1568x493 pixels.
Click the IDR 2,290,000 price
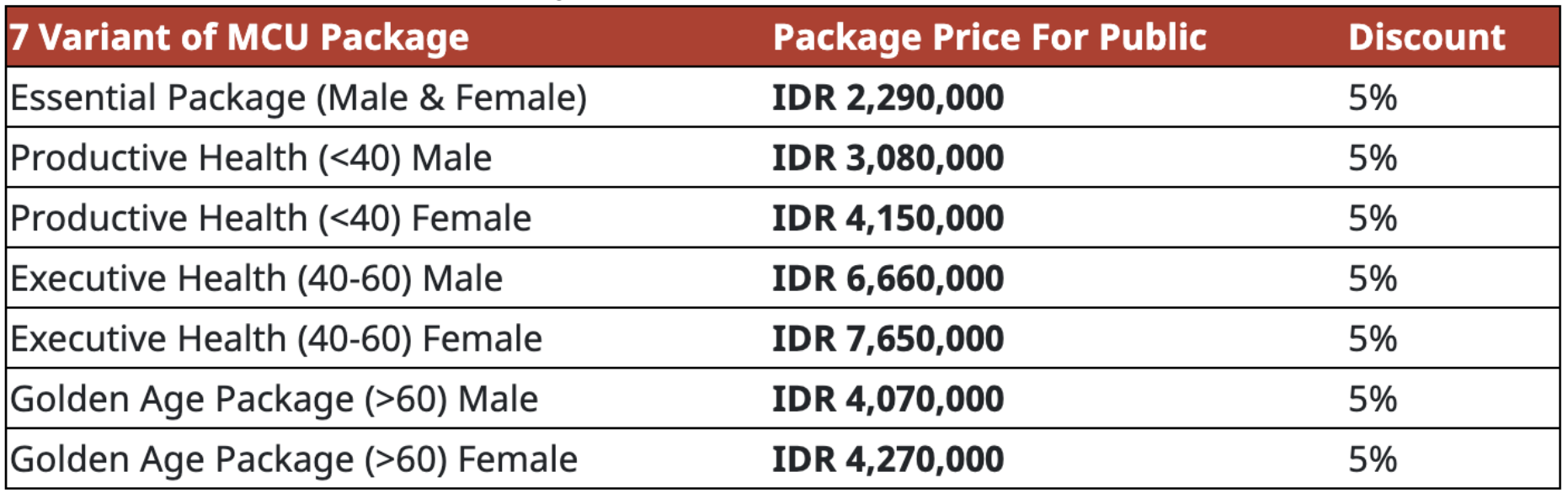pyautogui.click(x=888, y=98)
